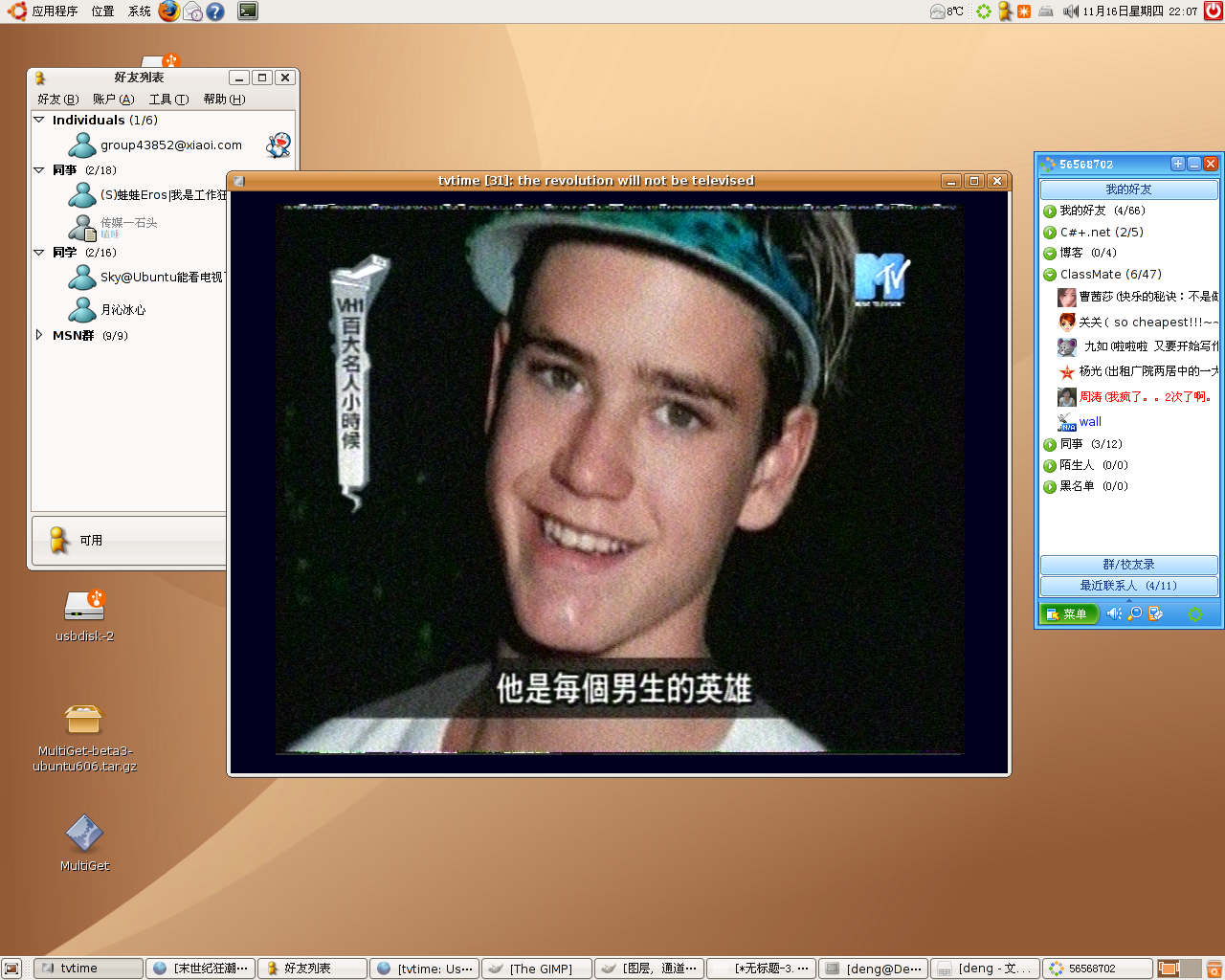Click the tvtime window menu icon in title bar
1225x980 pixels.
(x=239, y=181)
